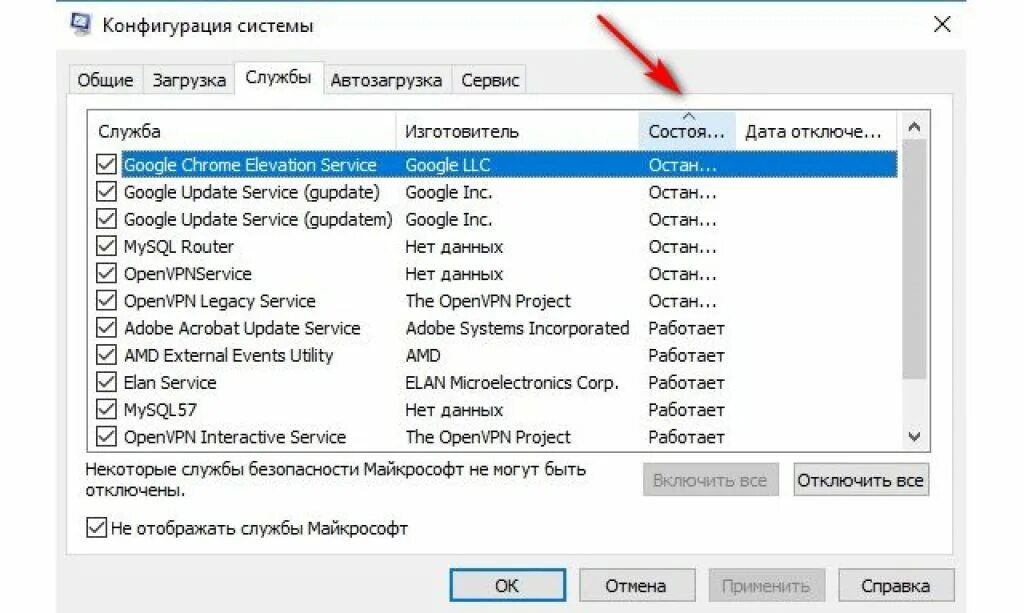Screen dimensions: 1024x613
Task: Uncheck Google Chrome Elevation Service checkbox
Action: pyautogui.click(x=106, y=164)
